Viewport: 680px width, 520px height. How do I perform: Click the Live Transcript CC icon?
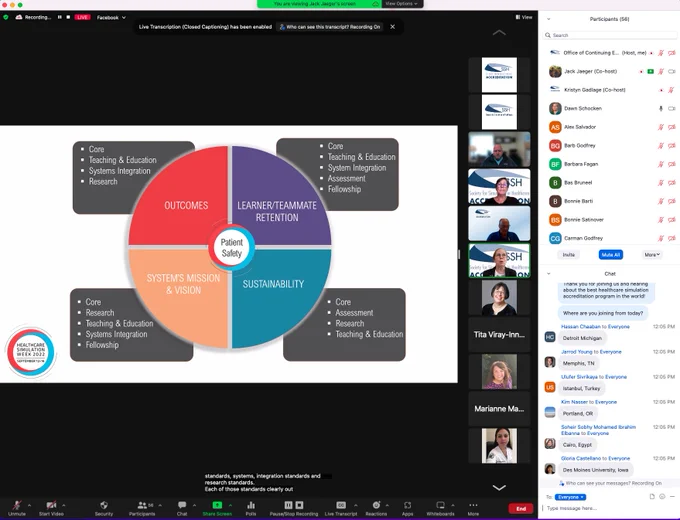pos(341,505)
